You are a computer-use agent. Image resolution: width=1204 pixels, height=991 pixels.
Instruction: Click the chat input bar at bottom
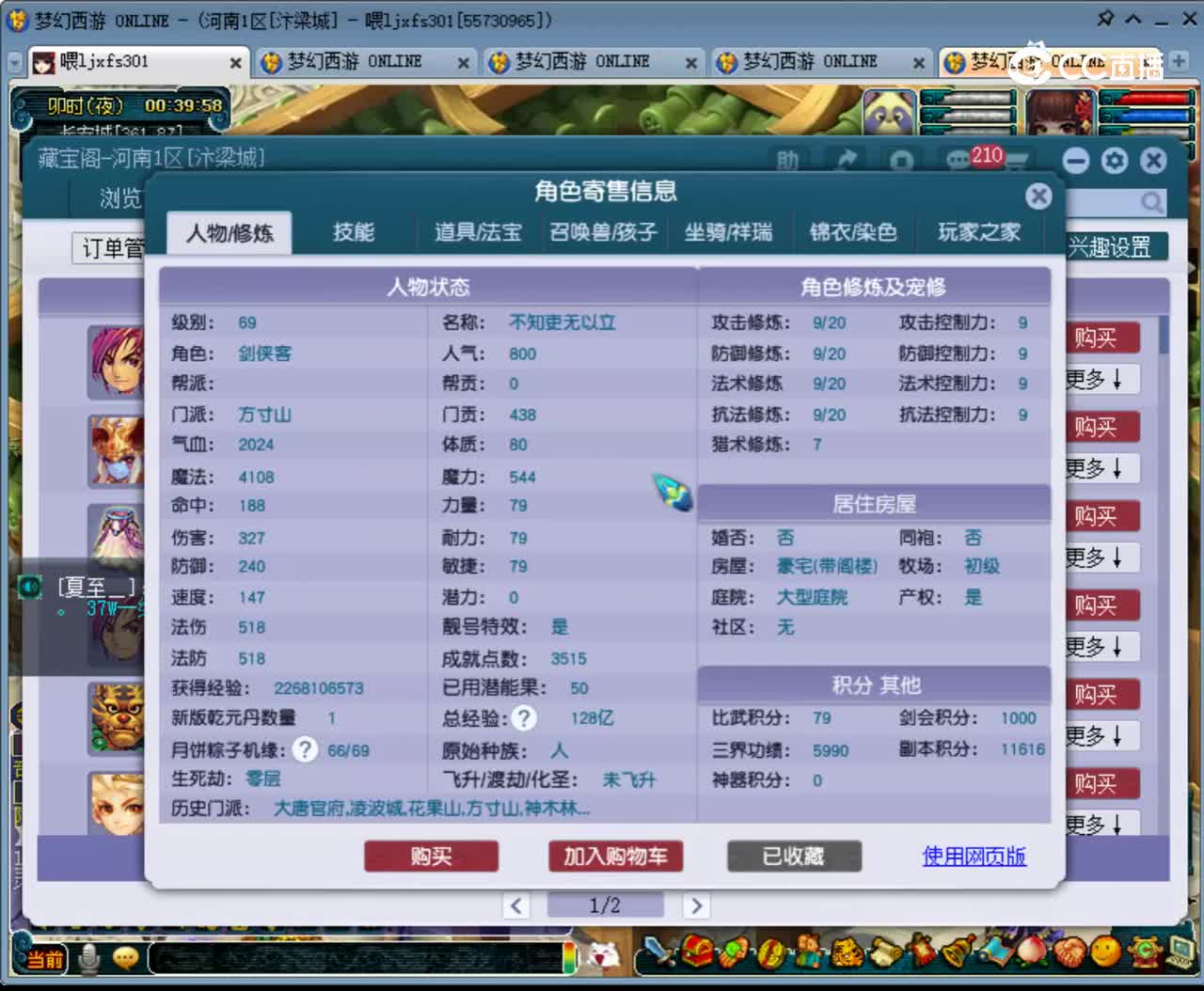pyautogui.click(x=356, y=959)
